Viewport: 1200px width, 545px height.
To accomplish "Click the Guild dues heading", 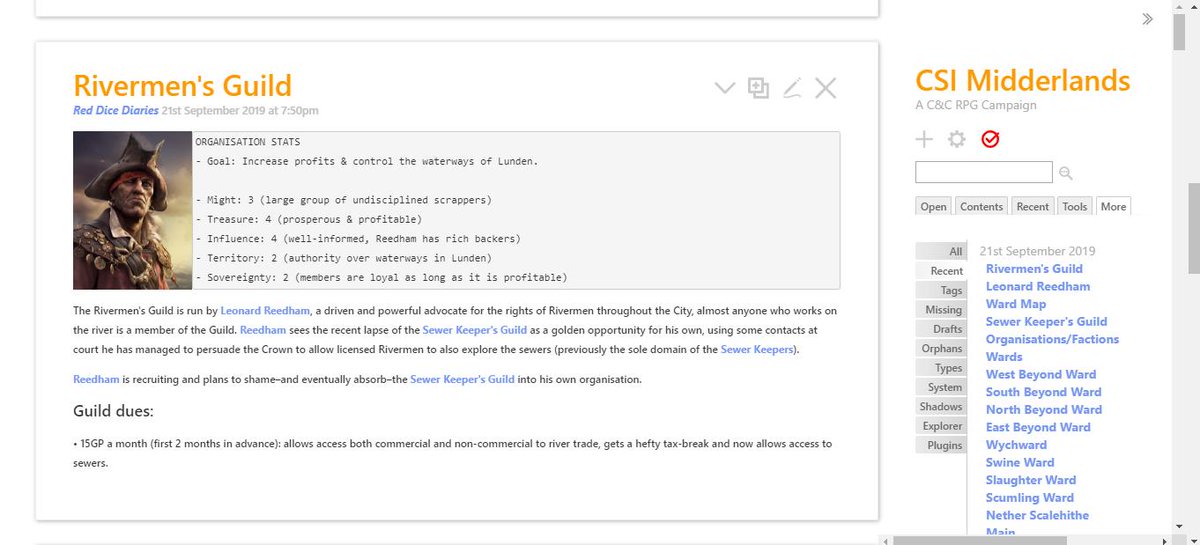I will click(113, 411).
